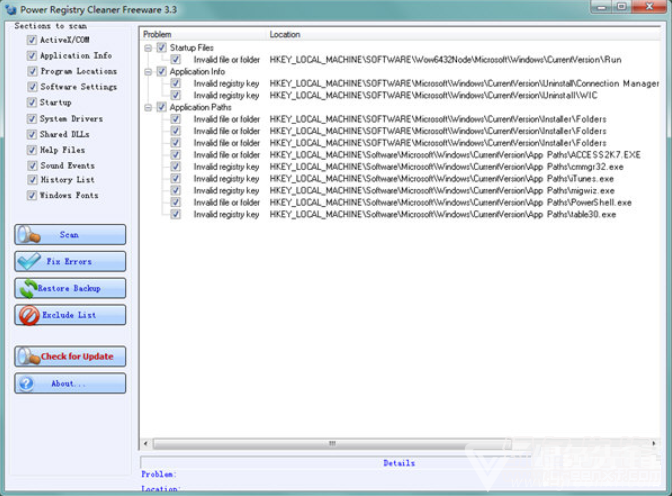Uncheck the Application Info group checkbox in results
Viewport: 672px width, 496px height.
tap(162, 72)
